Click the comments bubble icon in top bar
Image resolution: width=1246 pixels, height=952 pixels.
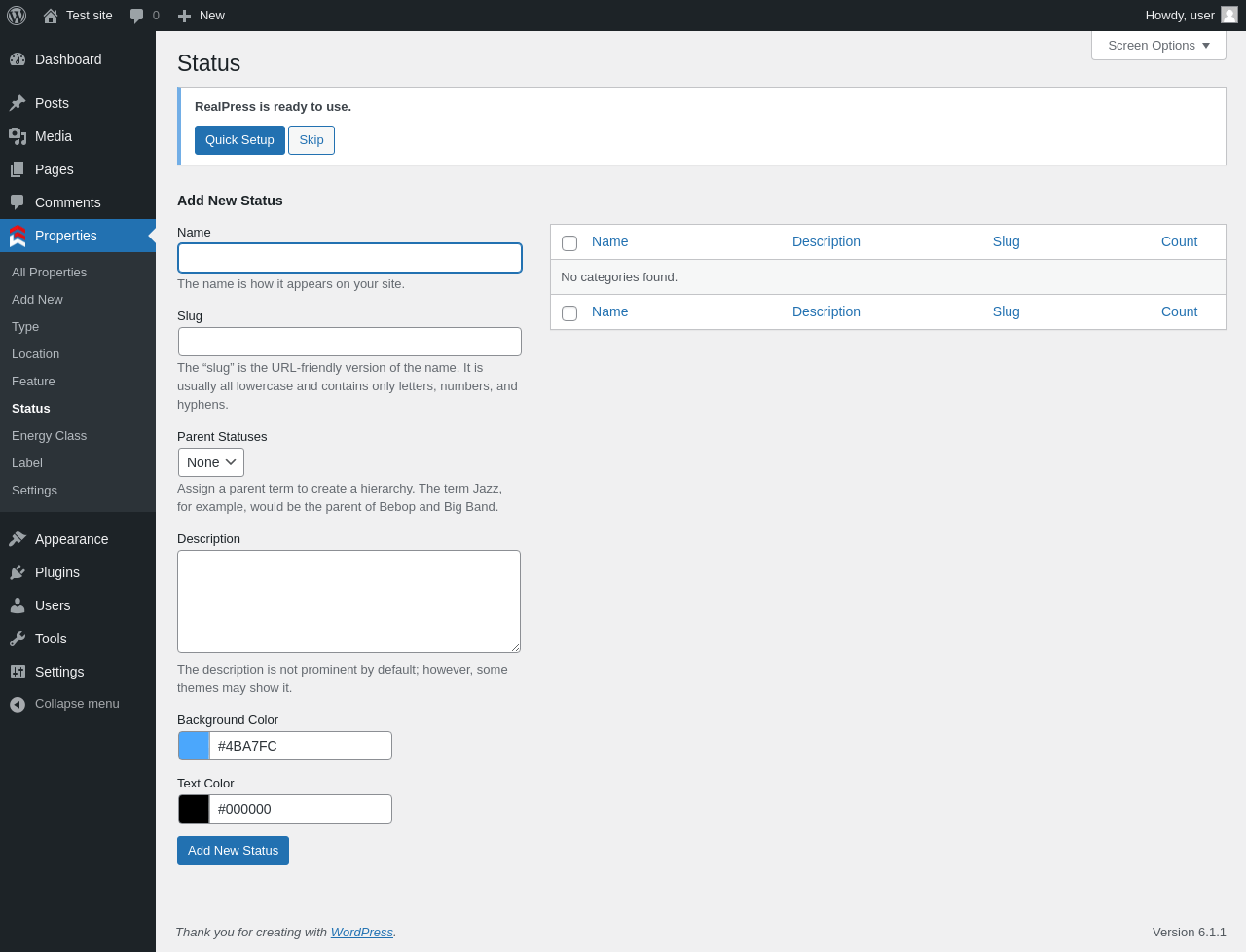(137, 16)
